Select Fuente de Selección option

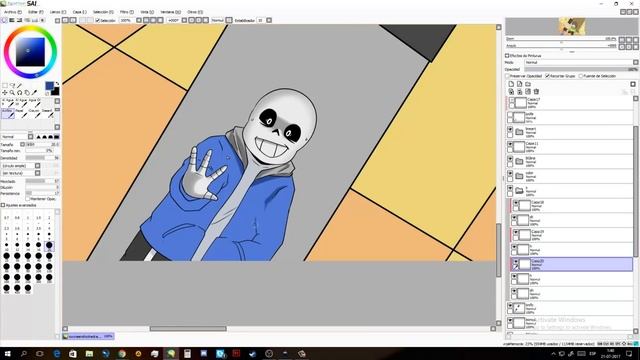point(581,76)
